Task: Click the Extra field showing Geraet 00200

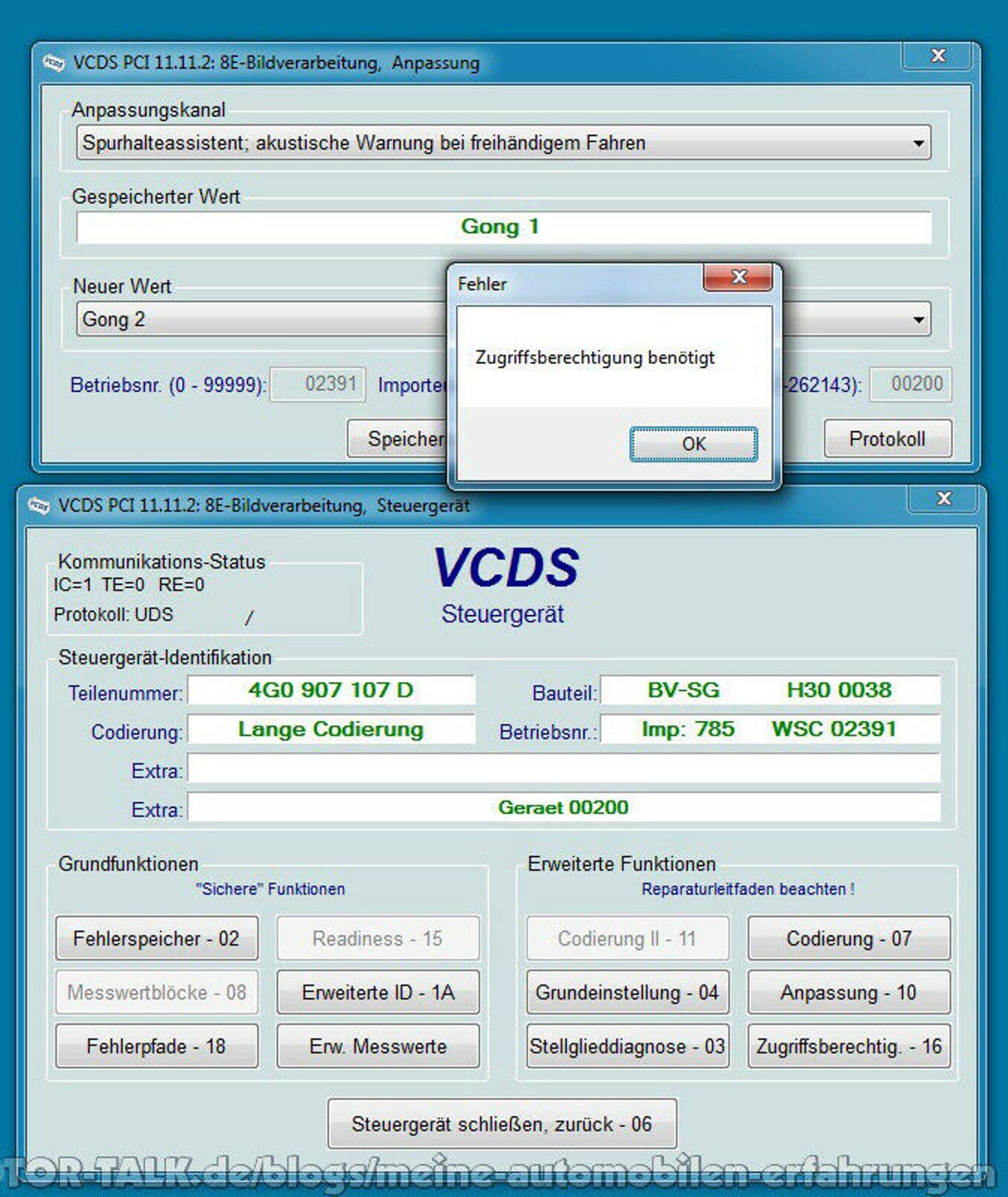Action: (x=564, y=807)
